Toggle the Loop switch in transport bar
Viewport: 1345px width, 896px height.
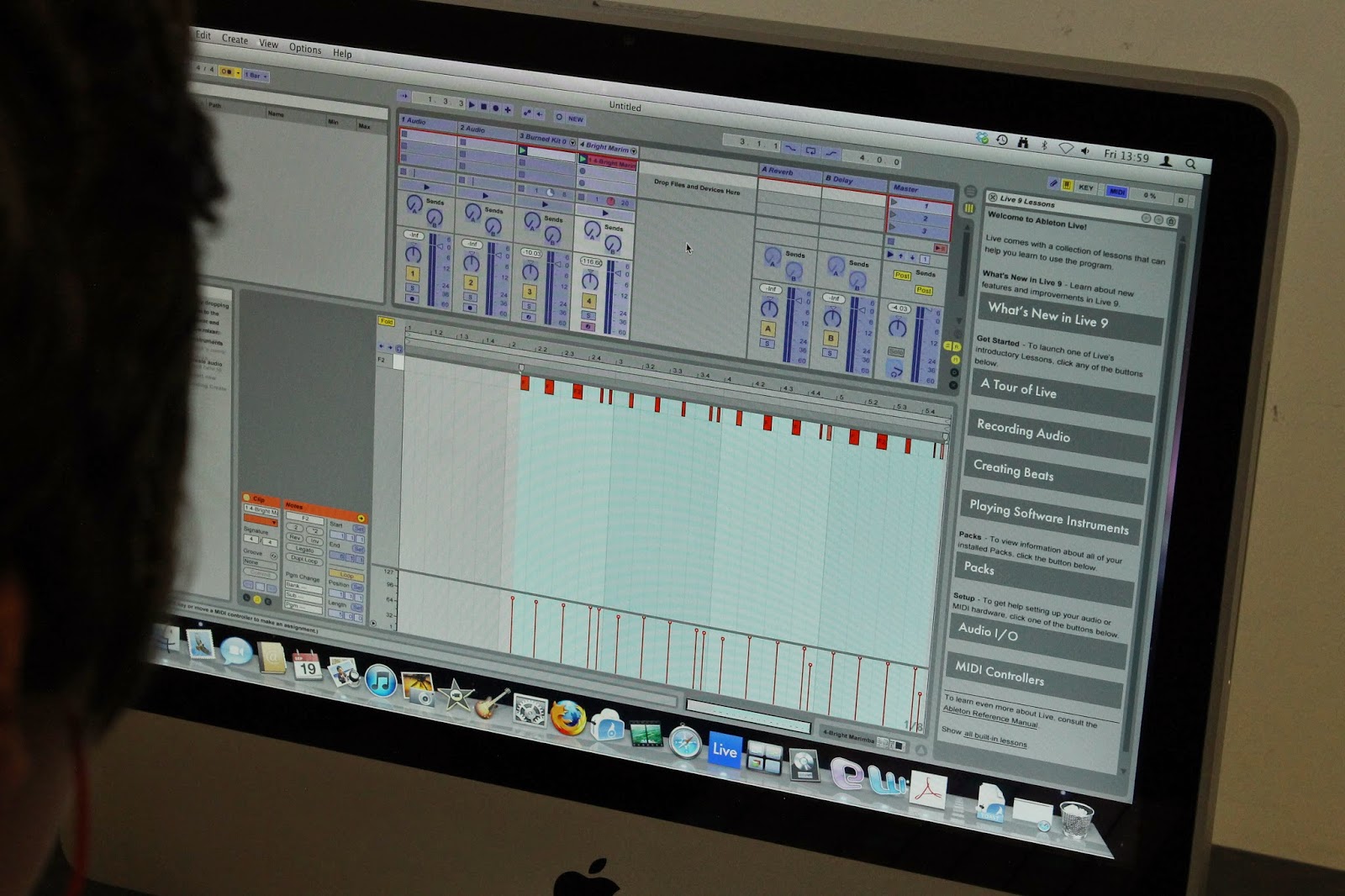tap(810, 151)
